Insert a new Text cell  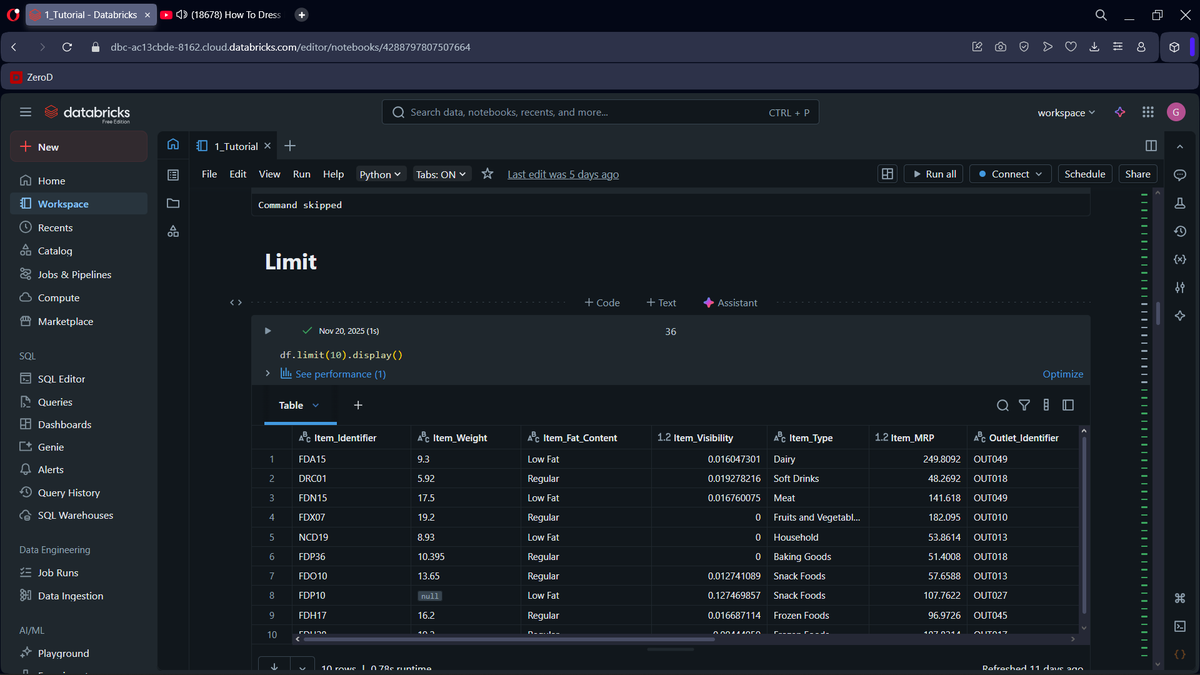coord(661,302)
